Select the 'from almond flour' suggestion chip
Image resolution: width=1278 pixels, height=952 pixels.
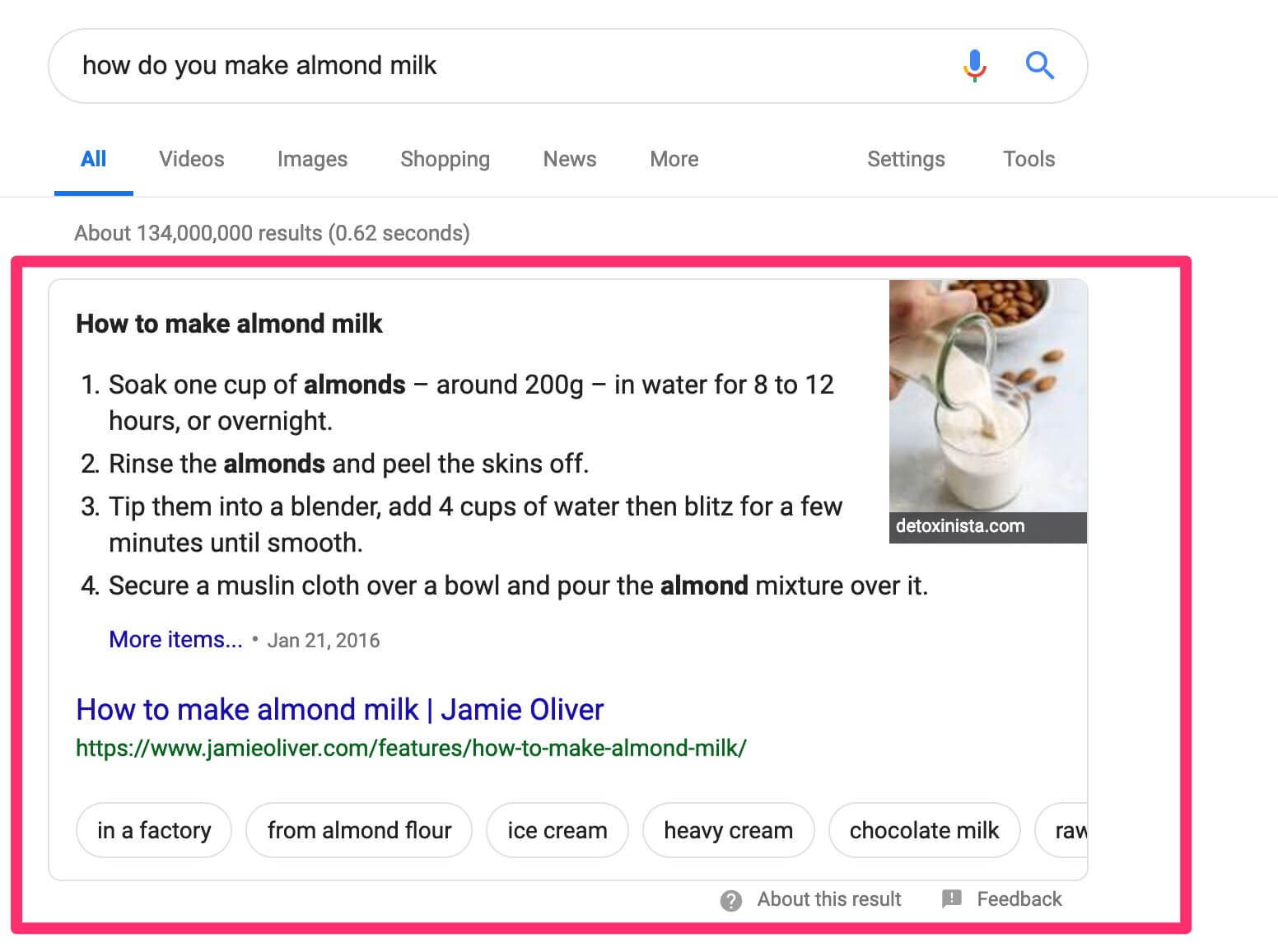pyautogui.click(x=359, y=830)
